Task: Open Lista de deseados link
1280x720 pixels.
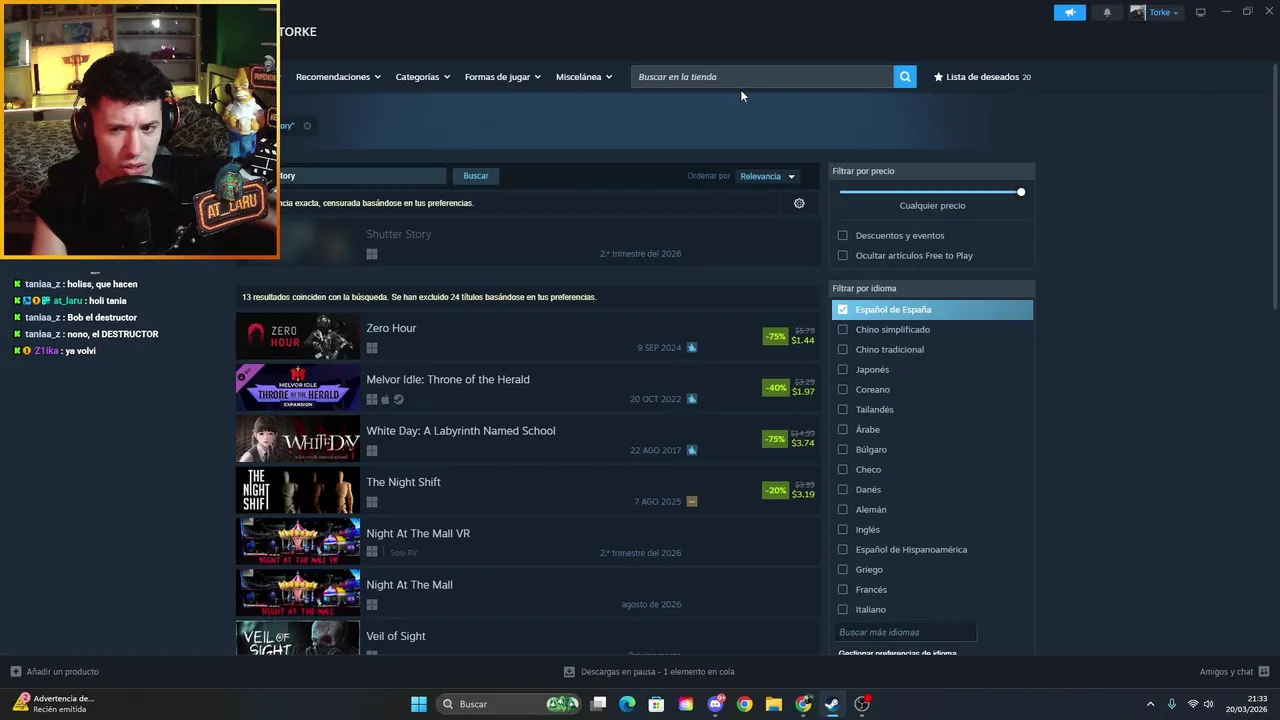Action: [982, 77]
